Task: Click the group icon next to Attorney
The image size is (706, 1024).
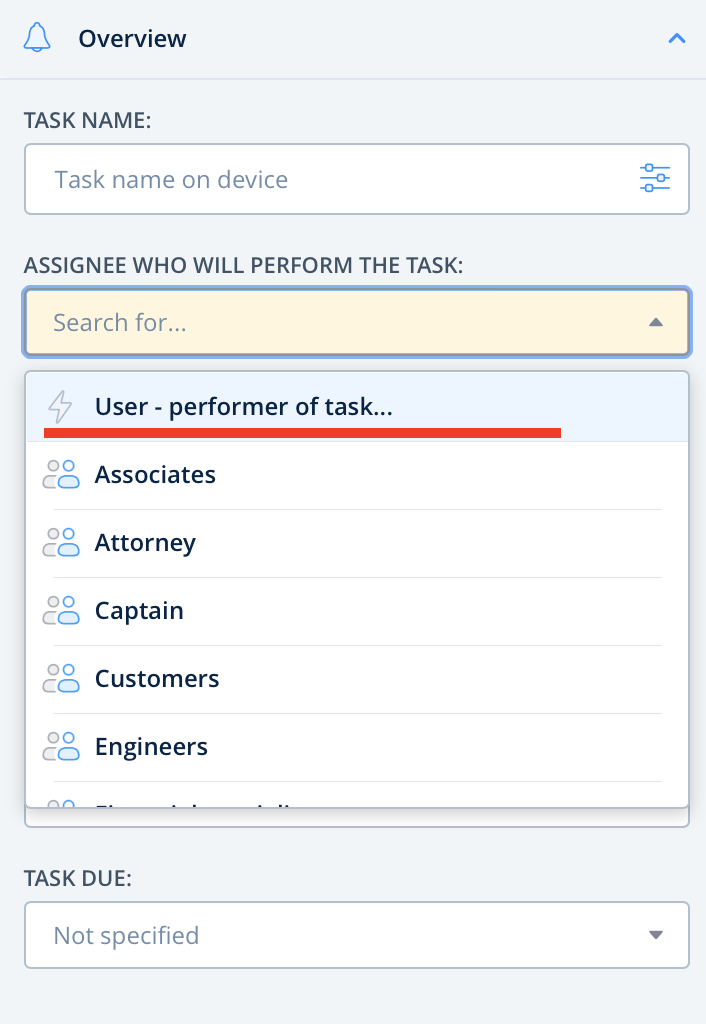Action: pyautogui.click(x=61, y=543)
